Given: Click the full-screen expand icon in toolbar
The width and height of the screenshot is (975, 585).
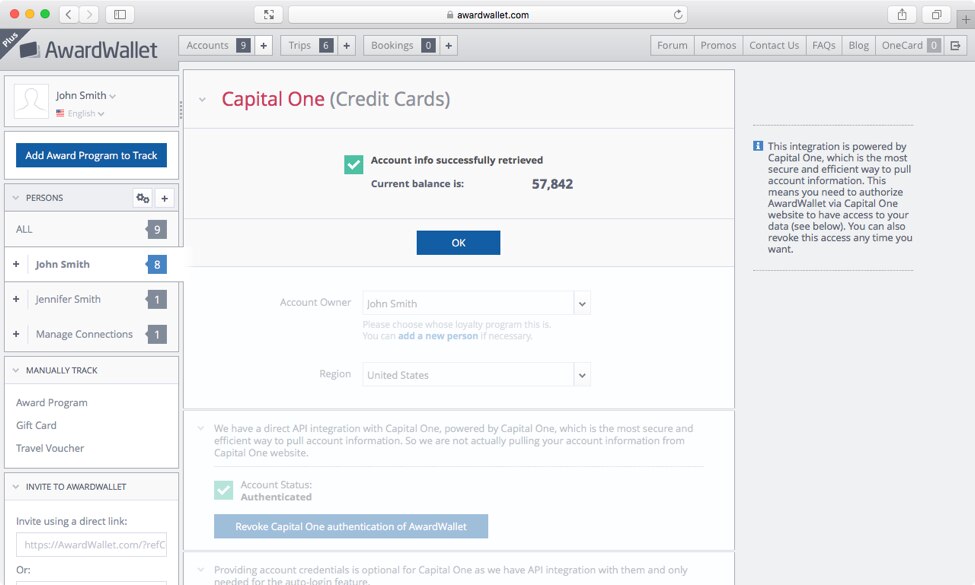Looking at the screenshot, I should (x=269, y=14).
